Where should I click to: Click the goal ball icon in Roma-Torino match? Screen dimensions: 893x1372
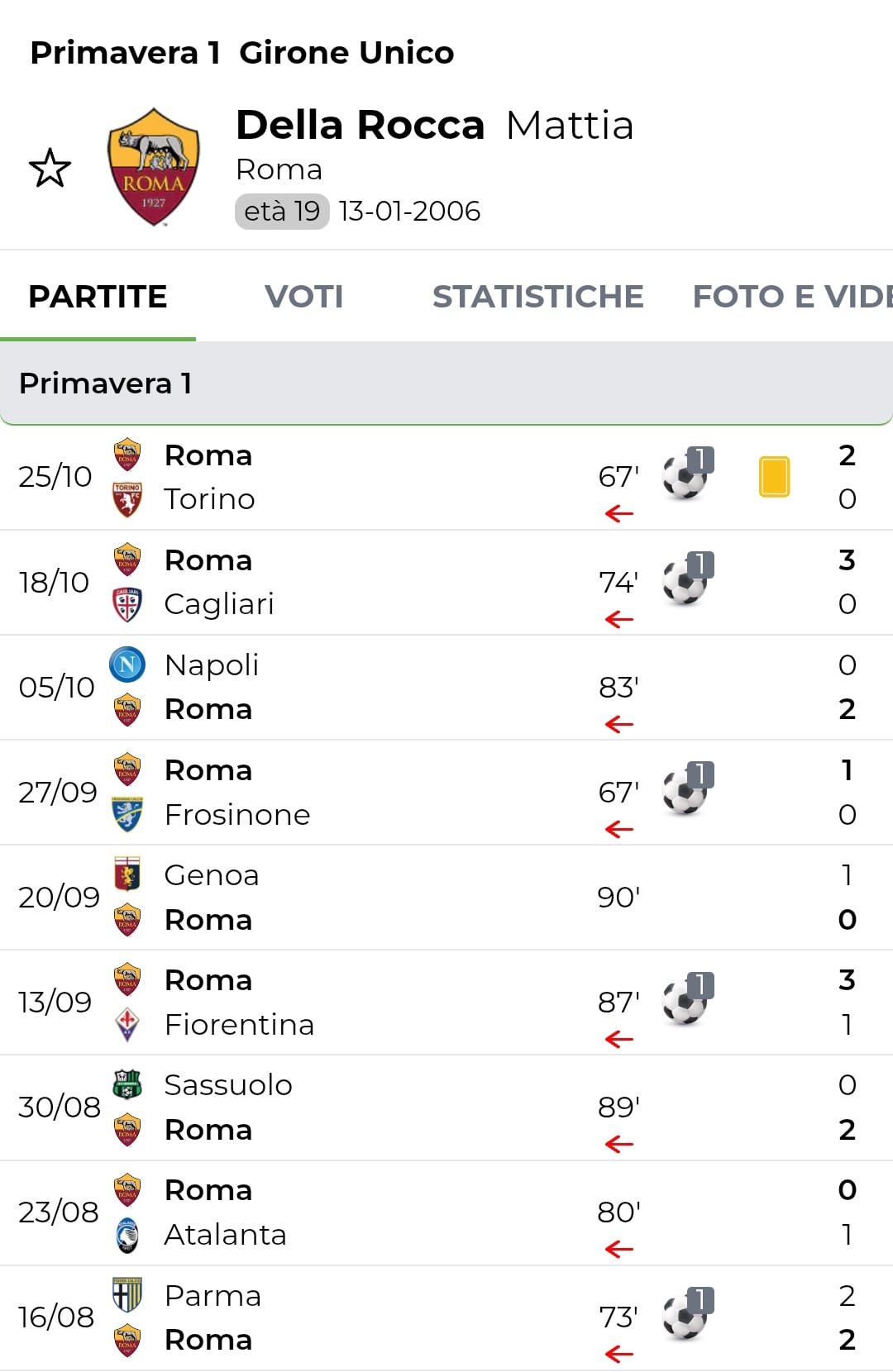pos(686,474)
